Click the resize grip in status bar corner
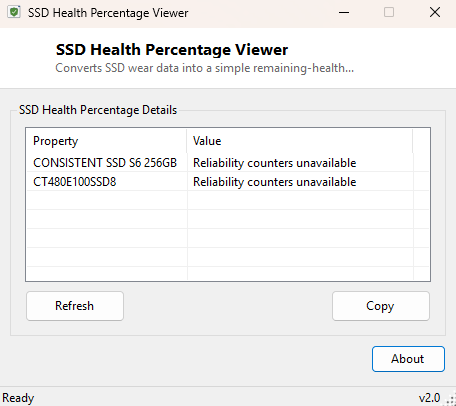456x406 pixels. (451, 400)
